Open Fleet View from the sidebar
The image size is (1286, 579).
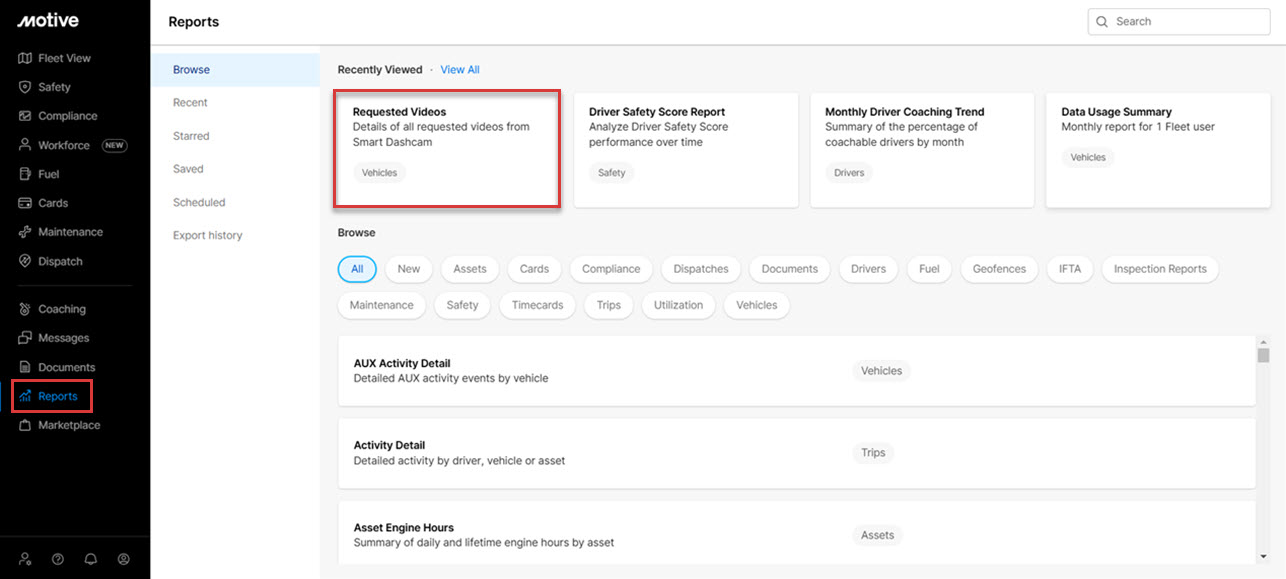(x=60, y=58)
